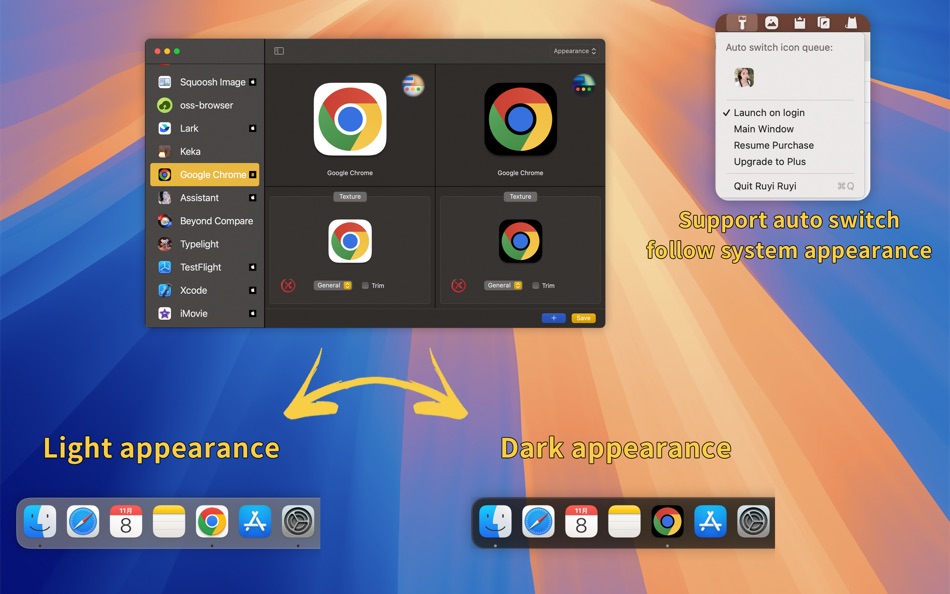Open Notes in the light appearance dock

169,521
